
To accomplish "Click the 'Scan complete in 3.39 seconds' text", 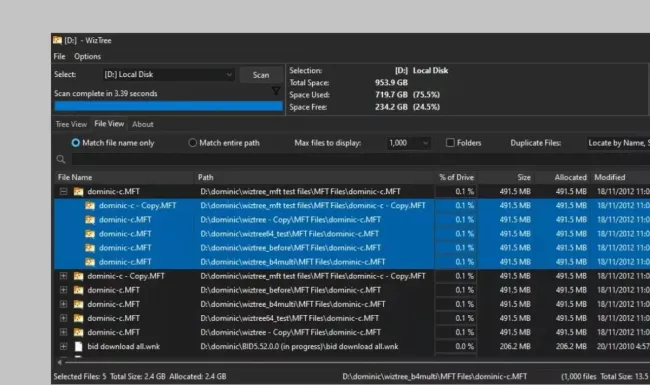I will coord(105,94).
